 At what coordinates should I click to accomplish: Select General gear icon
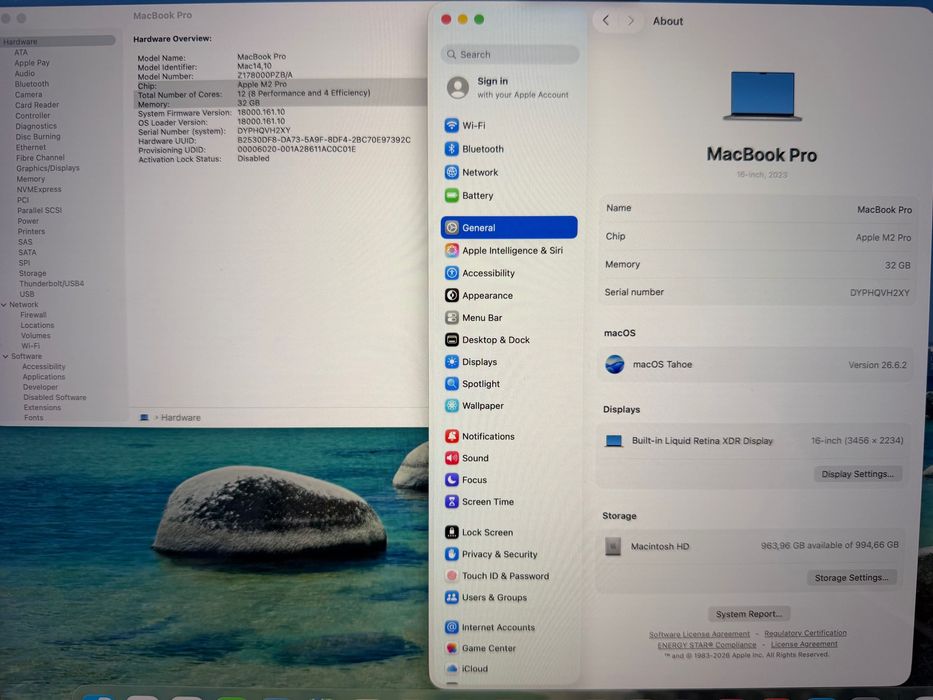(x=452, y=227)
